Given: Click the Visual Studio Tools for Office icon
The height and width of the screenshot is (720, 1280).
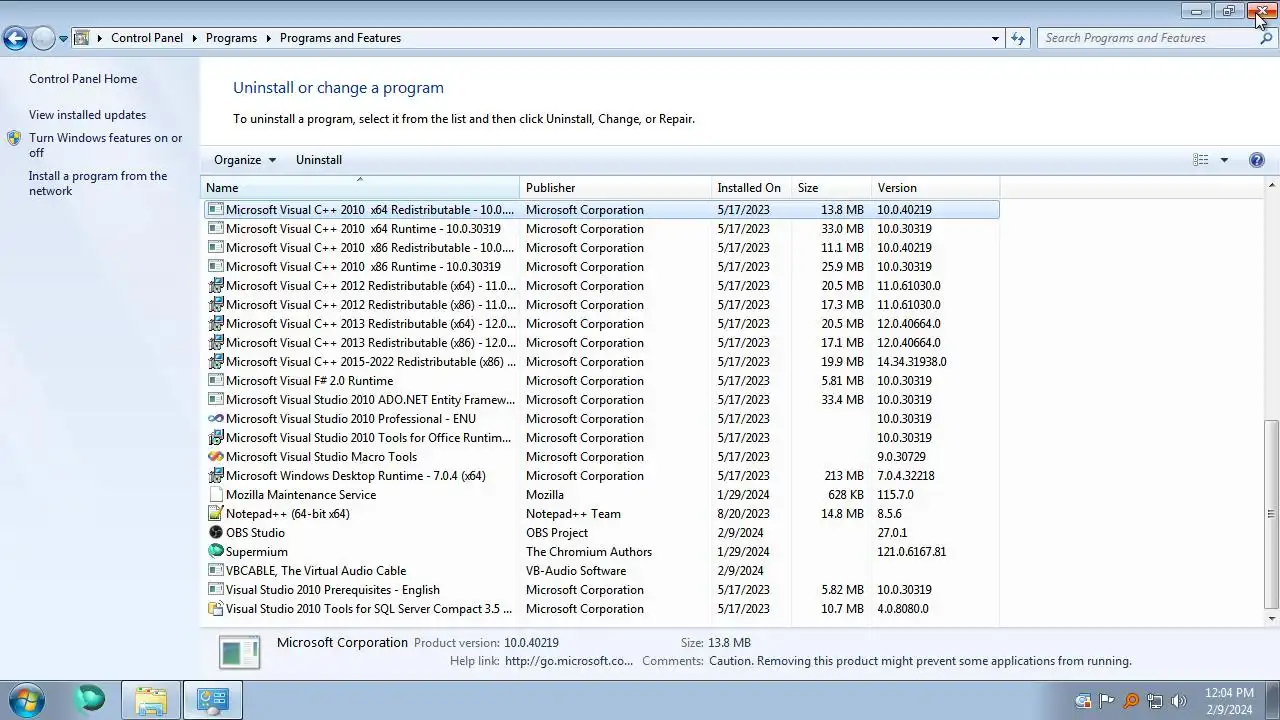Looking at the screenshot, I should (215, 438).
